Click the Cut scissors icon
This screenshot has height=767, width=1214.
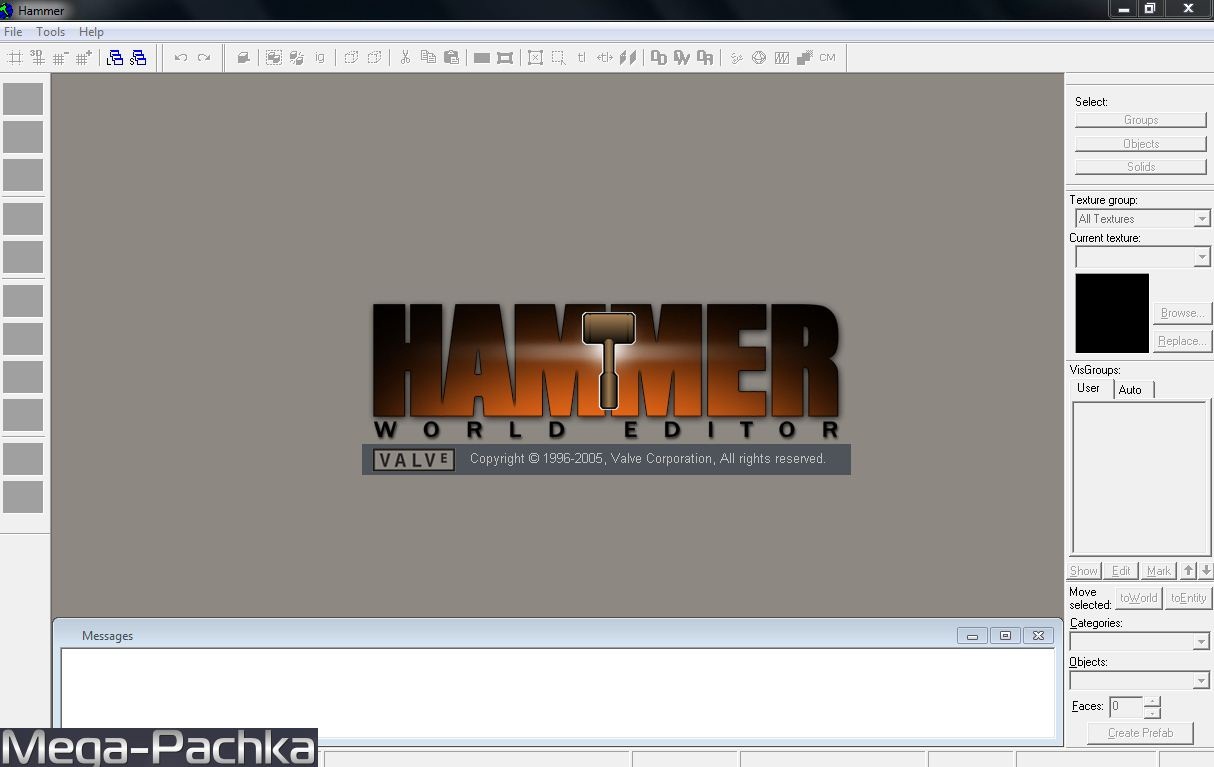point(405,58)
